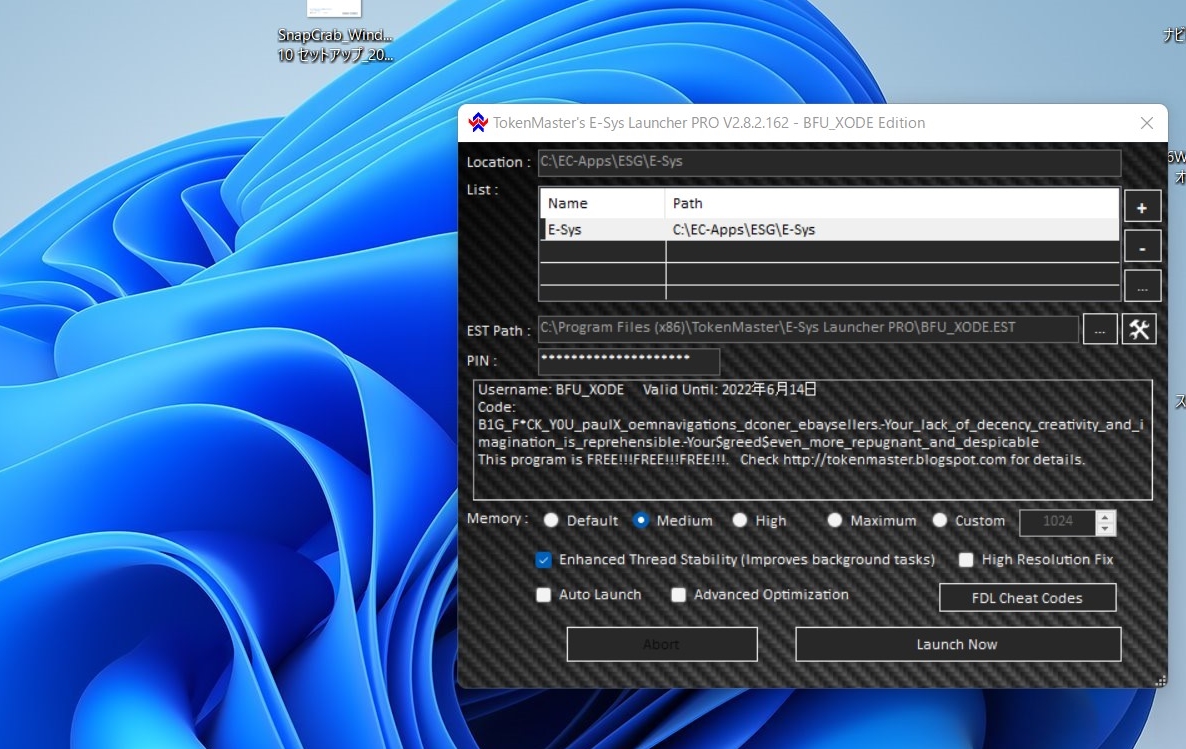Browse list entry with the ellipsis button beside List
1186x749 pixels.
coord(1142,287)
